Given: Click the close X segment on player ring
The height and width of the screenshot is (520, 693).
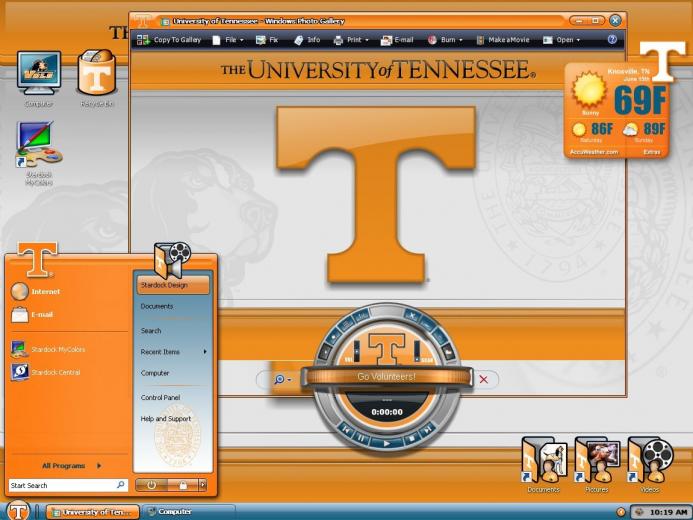Looking at the screenshot, I should 412,315.
